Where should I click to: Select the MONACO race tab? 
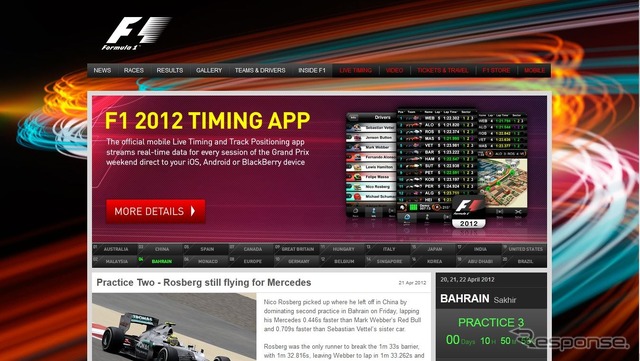[207, 261]
